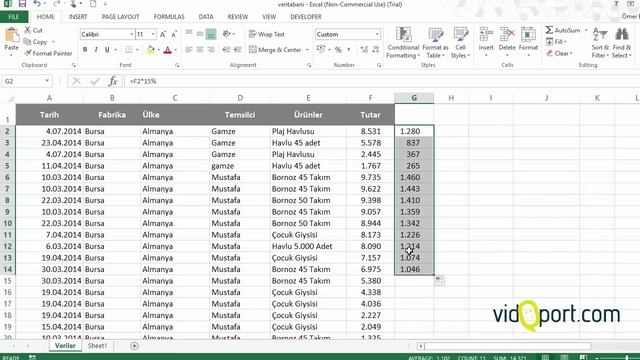Open Sort & Filter

click(x=600, y=43)
